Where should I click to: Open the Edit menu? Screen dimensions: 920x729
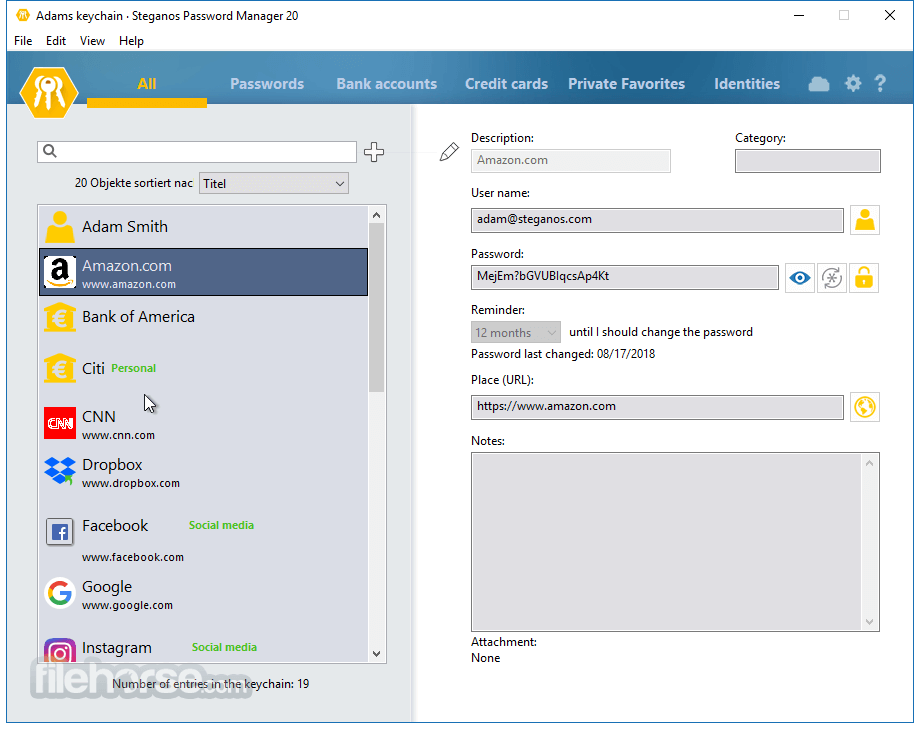point(56,40)
